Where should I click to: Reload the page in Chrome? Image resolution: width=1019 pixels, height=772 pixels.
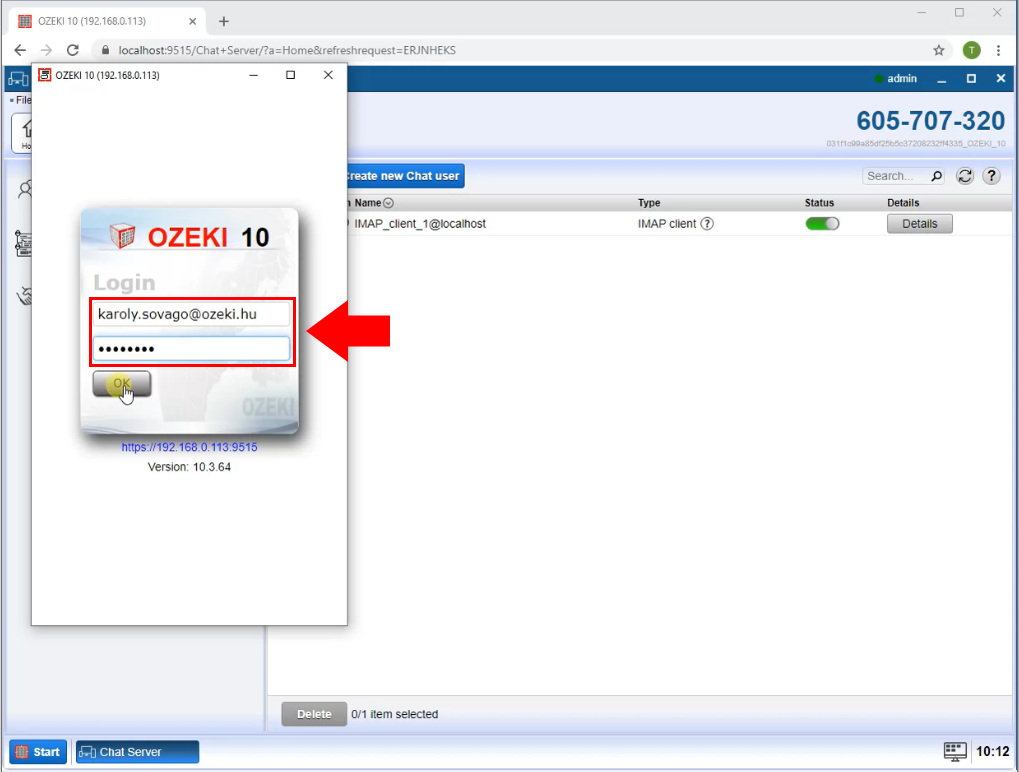pos(72,50)
